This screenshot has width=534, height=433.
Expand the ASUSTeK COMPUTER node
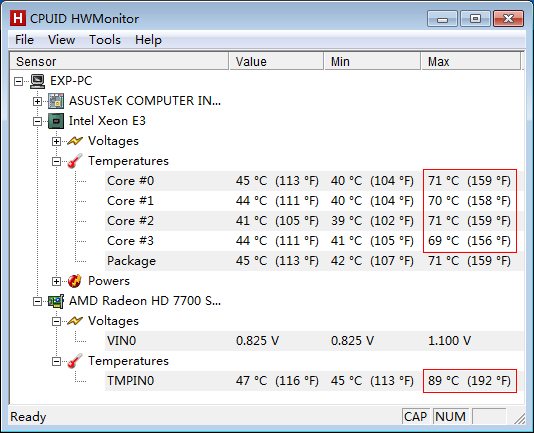click(37, 101)
